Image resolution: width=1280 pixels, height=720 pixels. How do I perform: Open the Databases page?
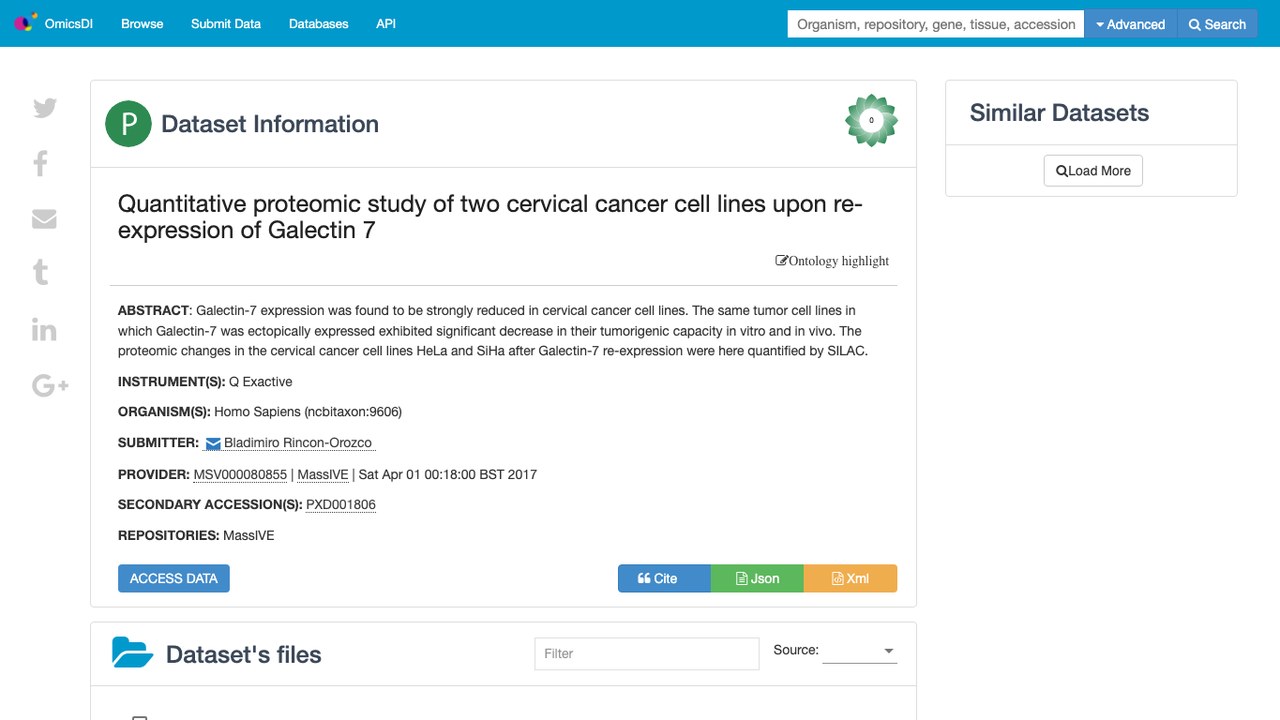click(x=319, y=24)
